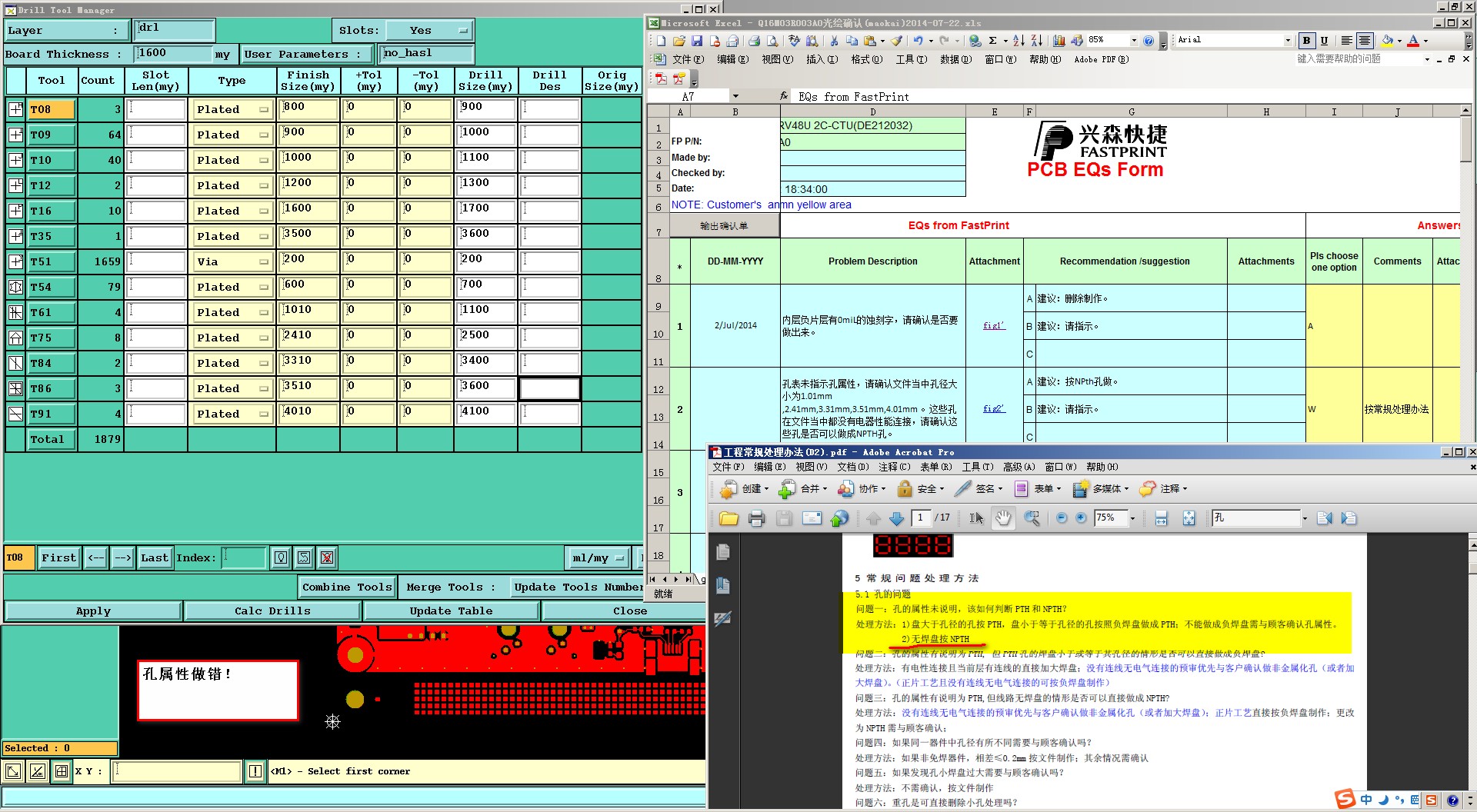The height and width of the screenshot is (812, 1477).
Task: Click the Excel Undo arrow icon
Action: point(918,41)
